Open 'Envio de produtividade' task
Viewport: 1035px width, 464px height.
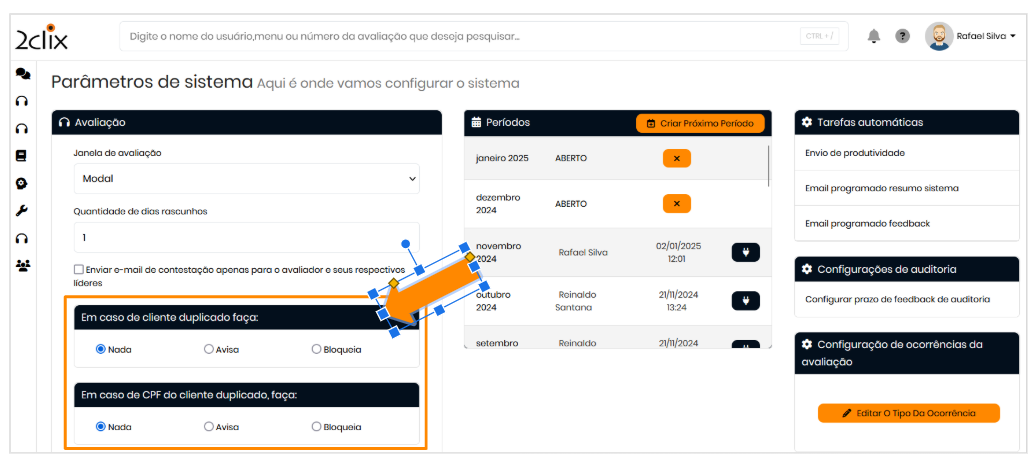(x=854, y=153)
